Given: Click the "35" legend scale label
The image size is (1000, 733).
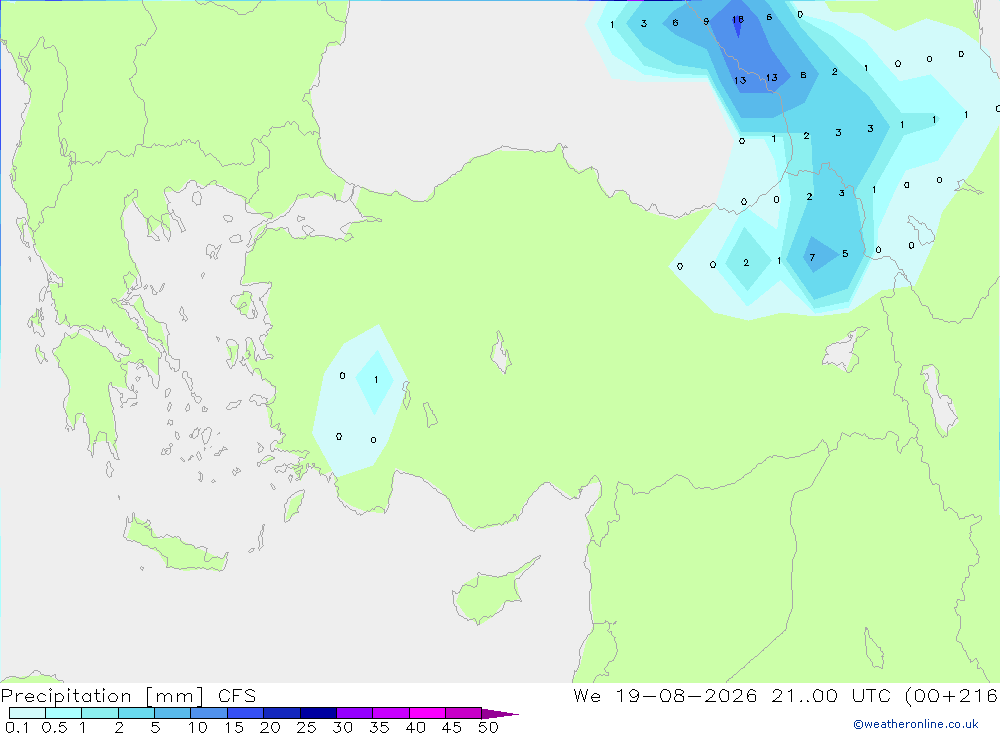Looking at the screenshot, I should point(379,727).
